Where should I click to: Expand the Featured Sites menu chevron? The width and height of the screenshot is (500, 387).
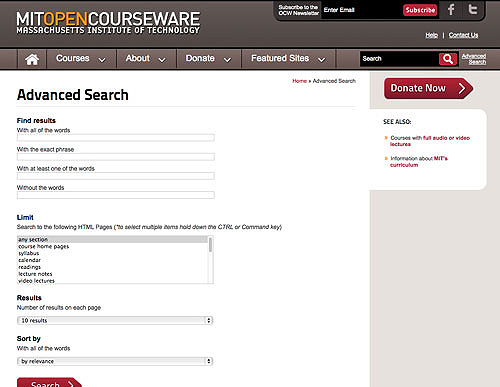coord(321,60)
